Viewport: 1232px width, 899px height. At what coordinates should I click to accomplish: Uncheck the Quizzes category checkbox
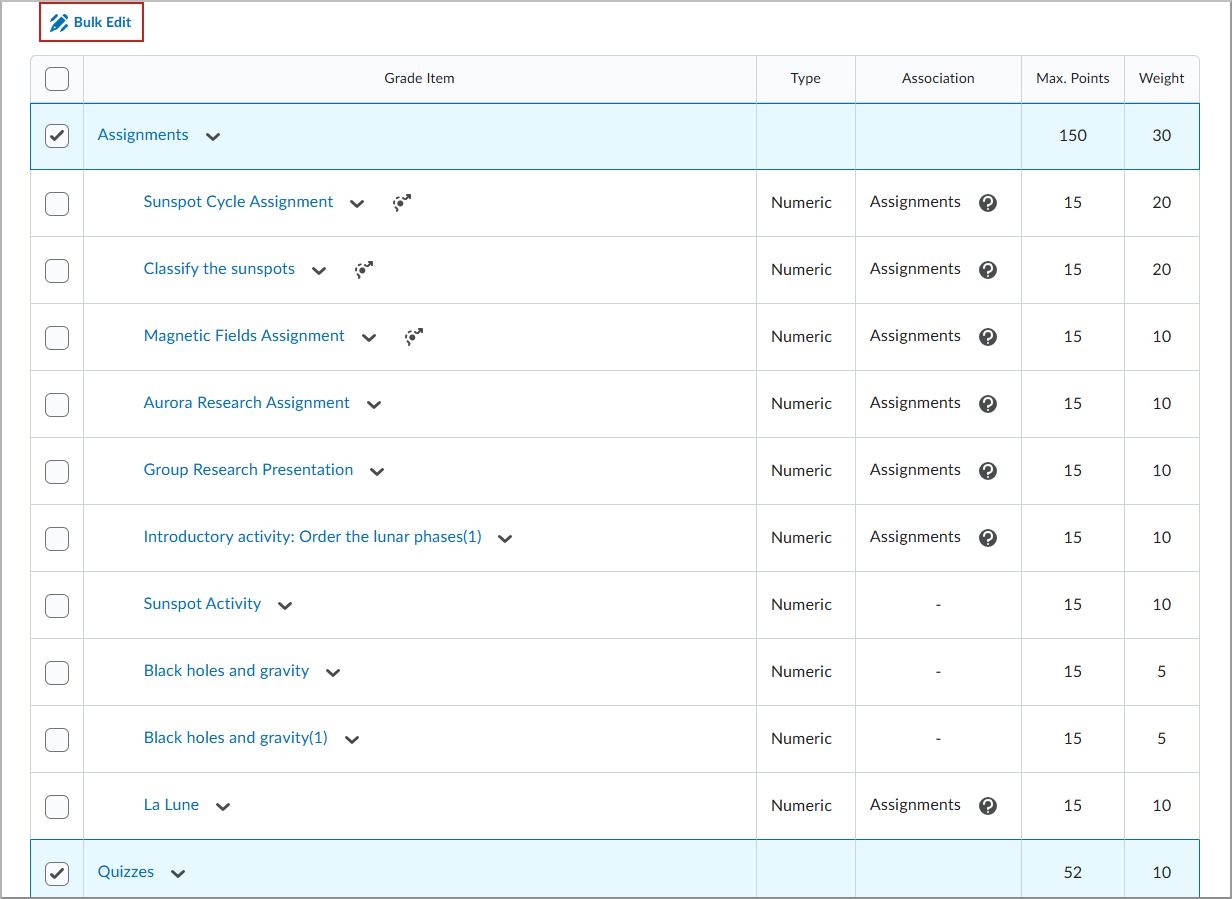point(57,873)
